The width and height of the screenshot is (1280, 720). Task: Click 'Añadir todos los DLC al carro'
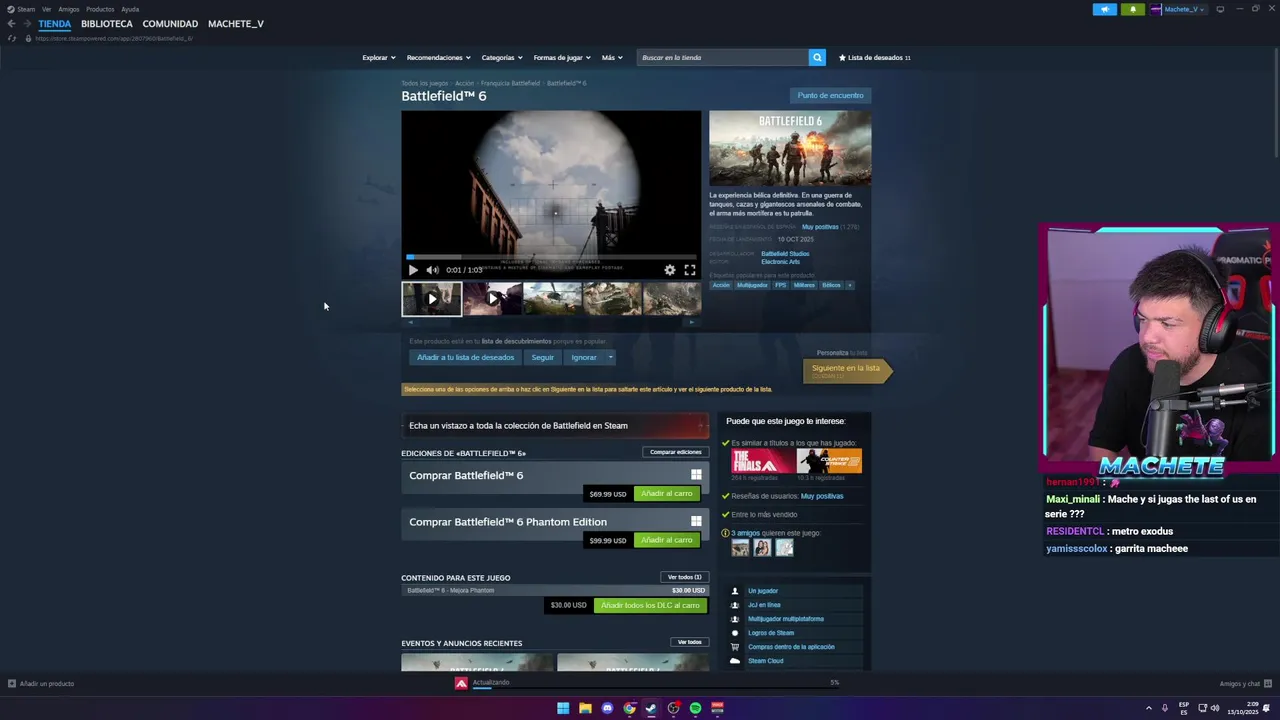pos(650,605)
